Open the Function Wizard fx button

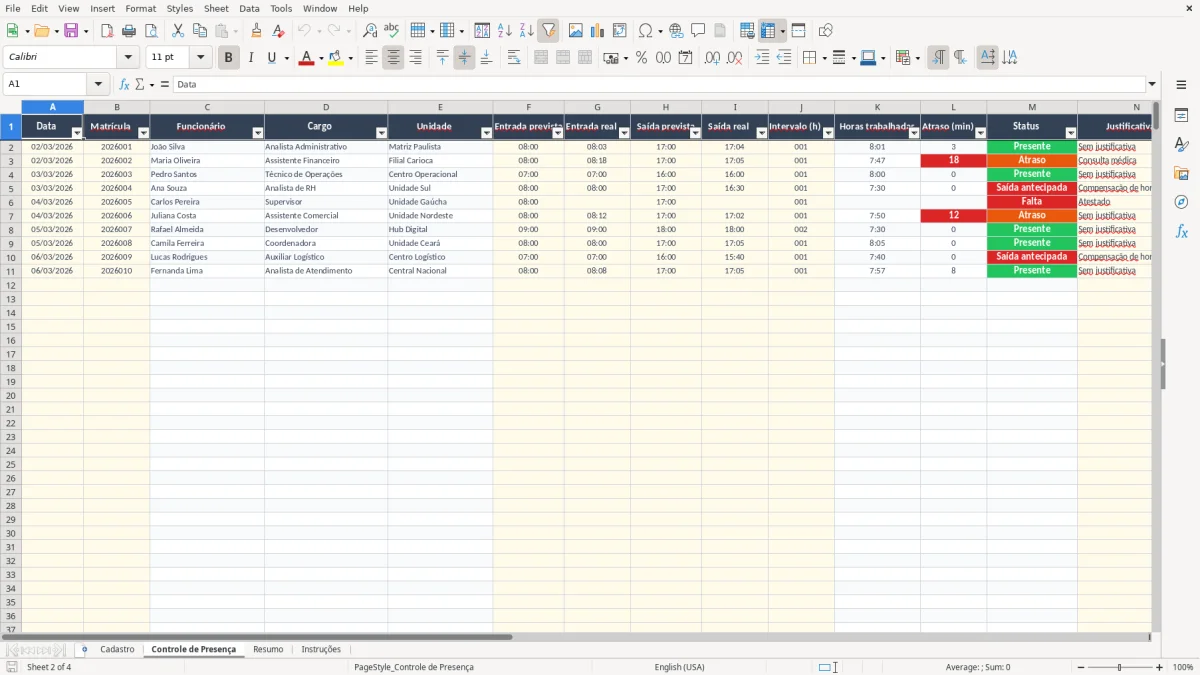click(x=124, y=85)
